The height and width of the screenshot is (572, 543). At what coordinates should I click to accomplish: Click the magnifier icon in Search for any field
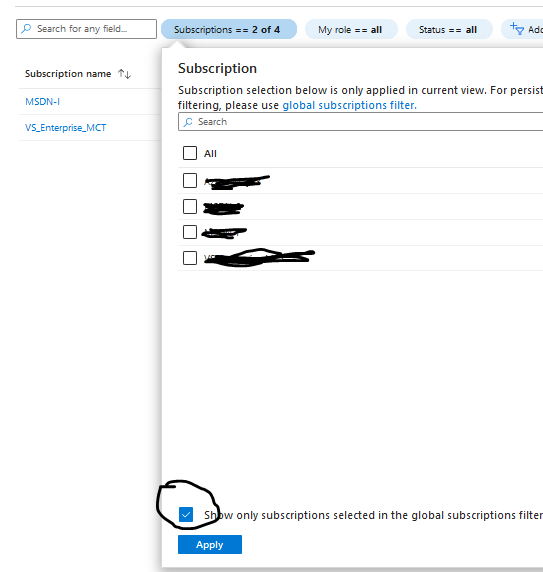coord(26,29)
